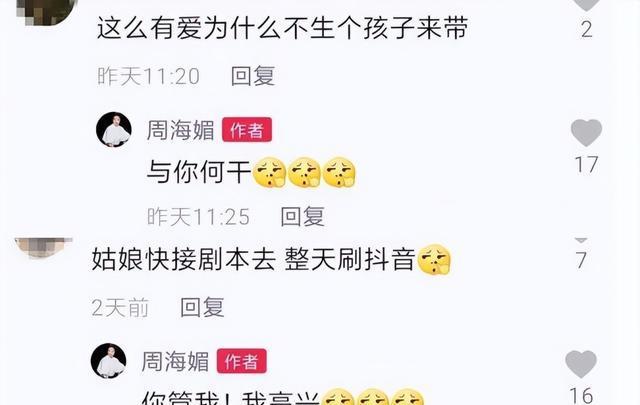Image resolution: width=640 pixels, height=405 pixels.
Task: Reply to the comment posted 2天前
Action: tap(202, 307)
